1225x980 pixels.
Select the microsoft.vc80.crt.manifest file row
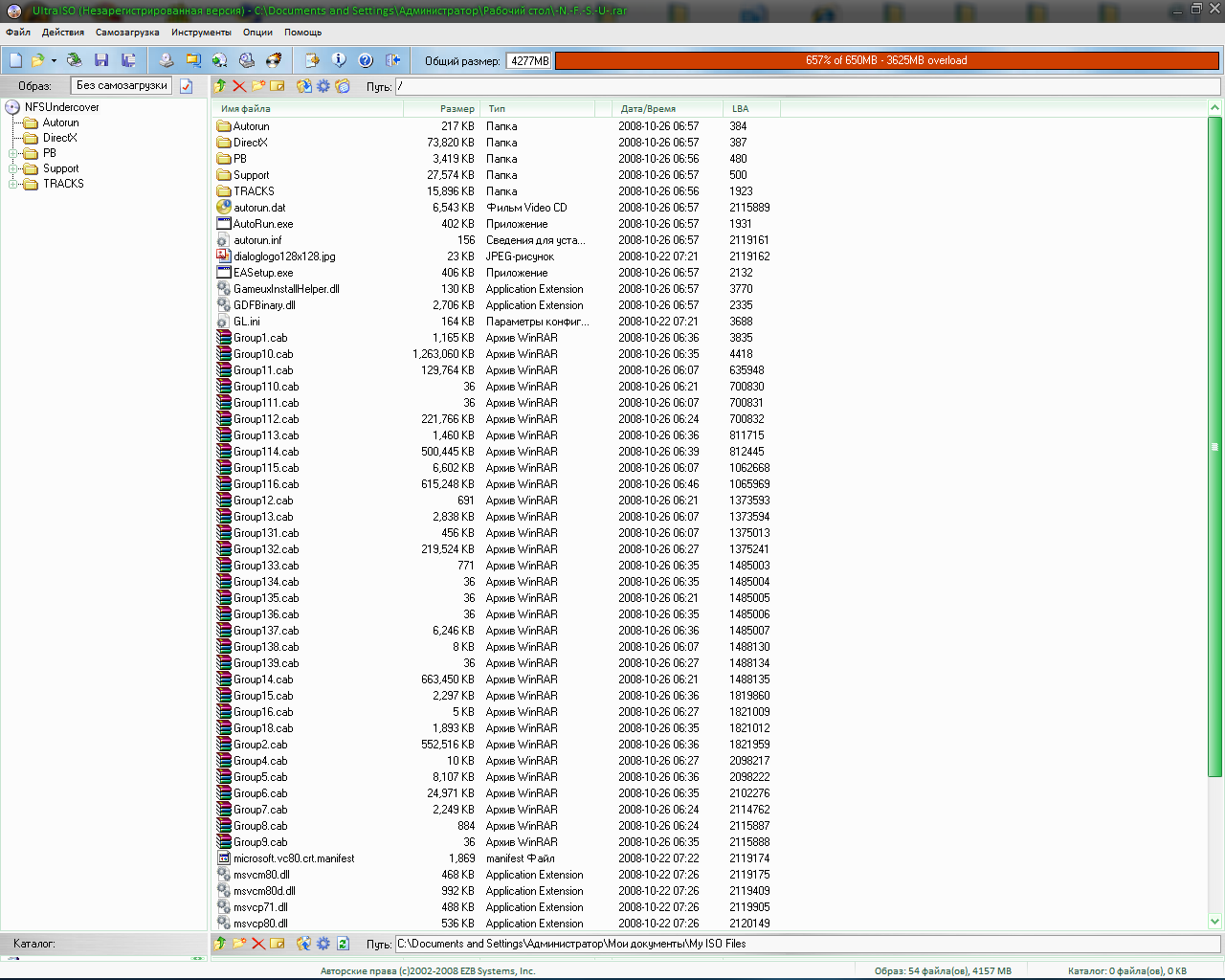(x=499, y=858)
